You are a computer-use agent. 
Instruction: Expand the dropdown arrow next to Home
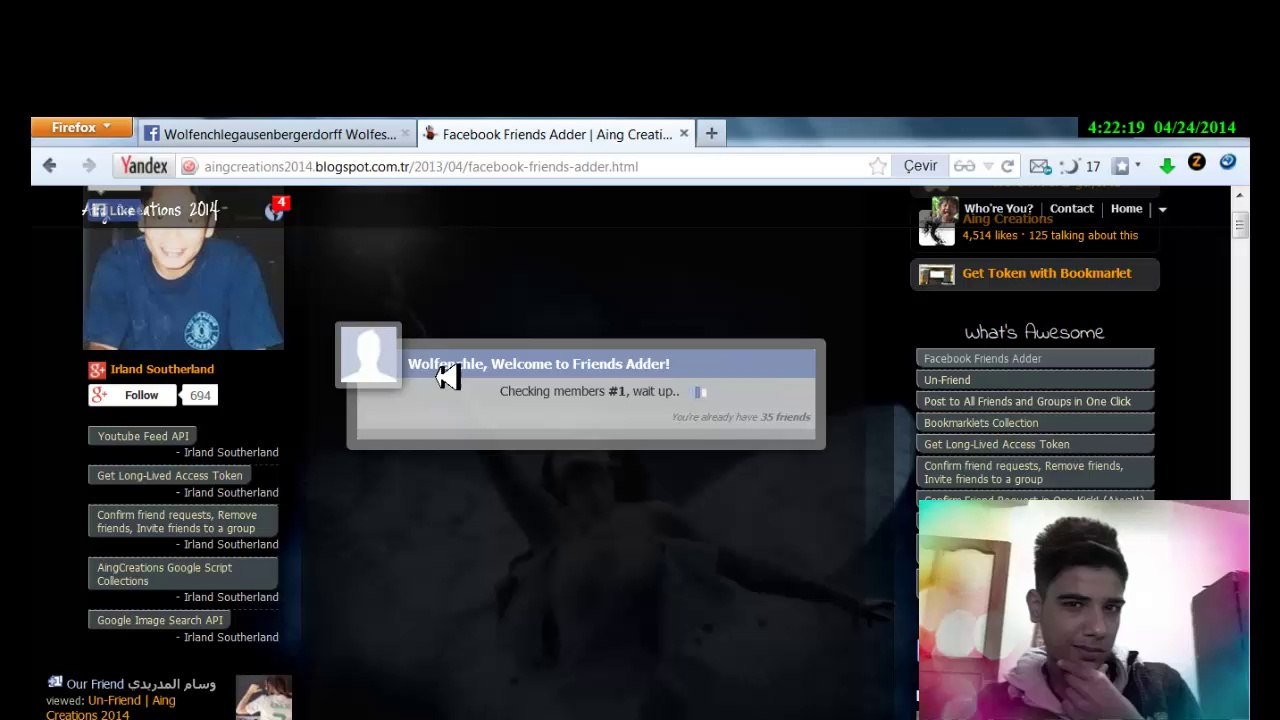1162,209
